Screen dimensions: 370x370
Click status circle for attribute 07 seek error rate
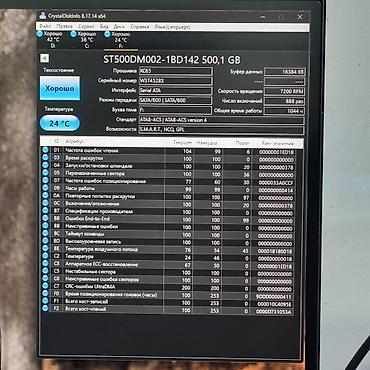tap(45, 181)
